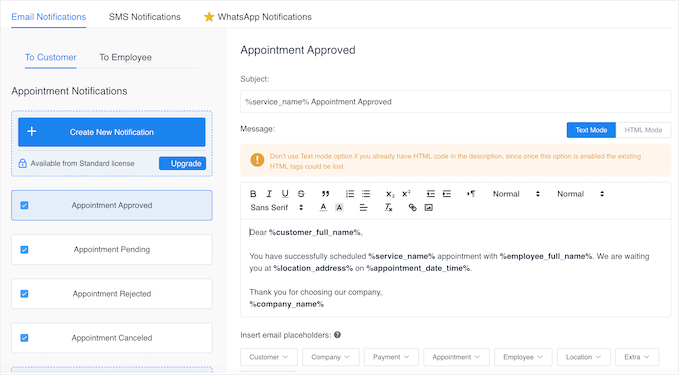Viewport: 680px width, 375px height.
Task: Expand the Company placeholders dropdown
Action: tap(330, 357)
